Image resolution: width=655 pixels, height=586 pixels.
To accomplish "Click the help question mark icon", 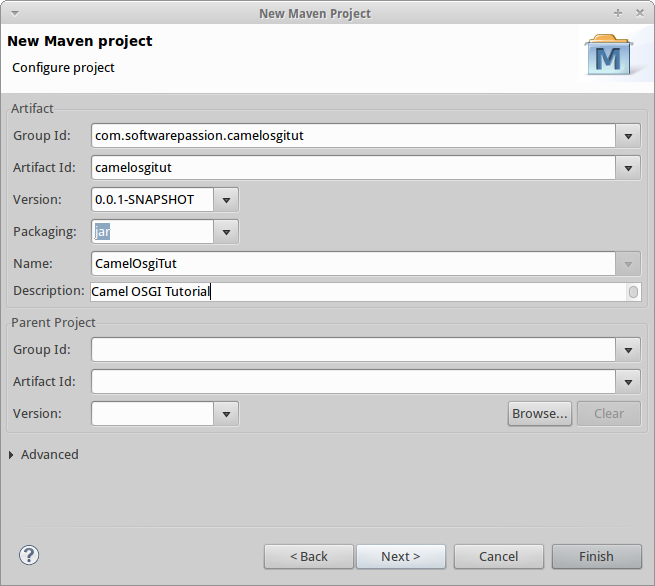I will (x=29, y=555).
